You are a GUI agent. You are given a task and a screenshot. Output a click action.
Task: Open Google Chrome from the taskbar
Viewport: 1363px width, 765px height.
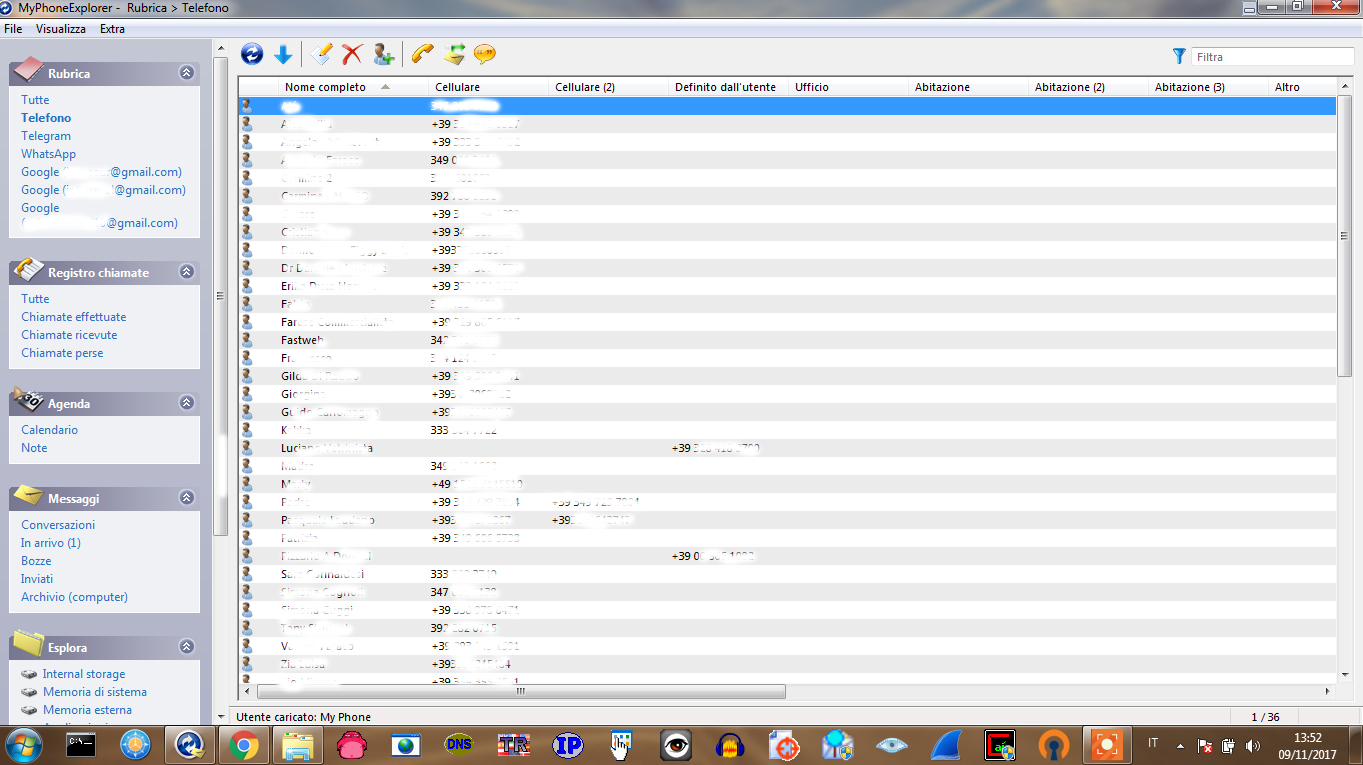click(244, 745)
